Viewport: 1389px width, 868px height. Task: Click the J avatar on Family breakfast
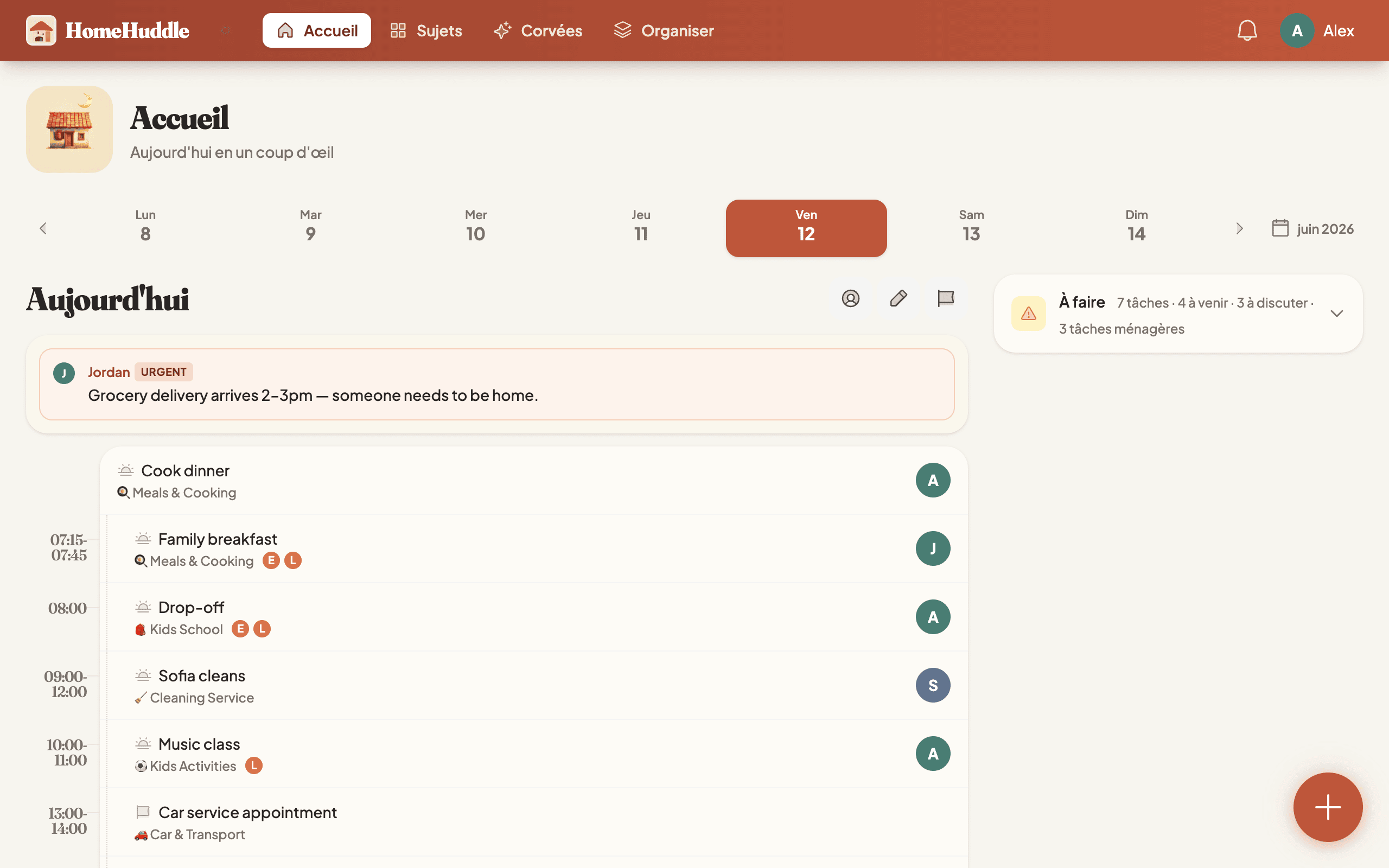point(933,548)
